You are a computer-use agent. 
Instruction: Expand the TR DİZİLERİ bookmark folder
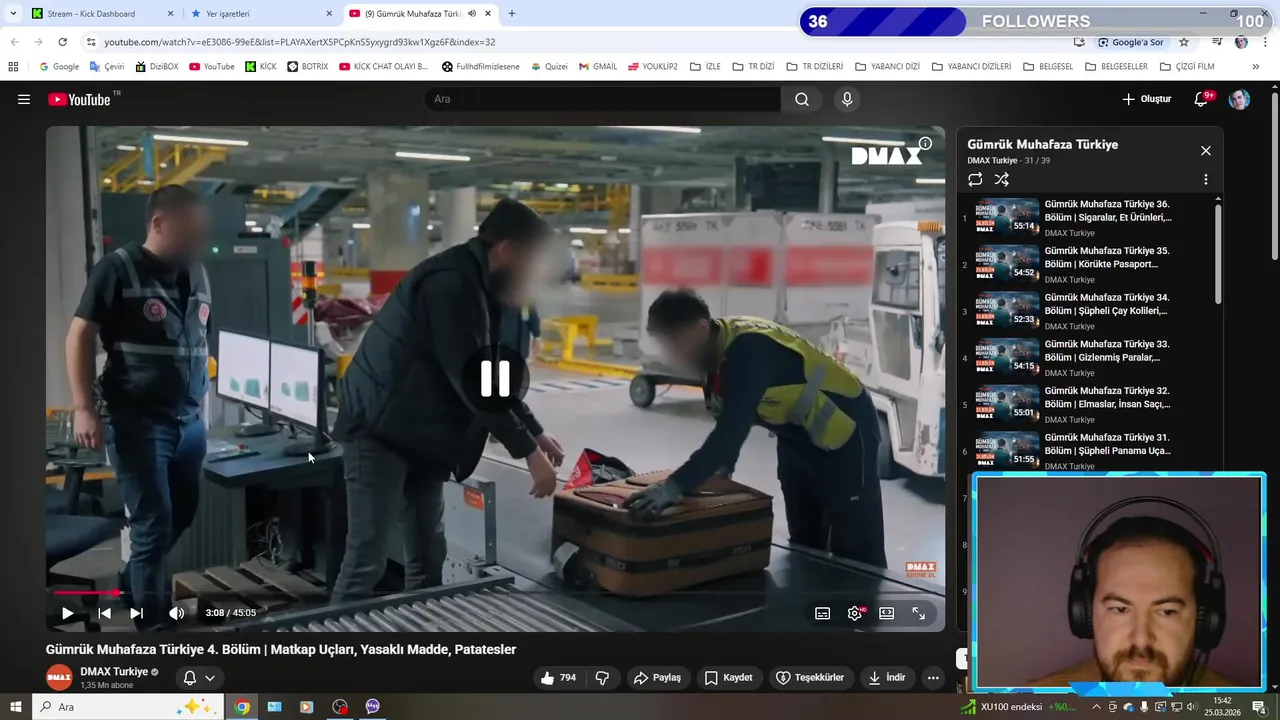(814, 67)
